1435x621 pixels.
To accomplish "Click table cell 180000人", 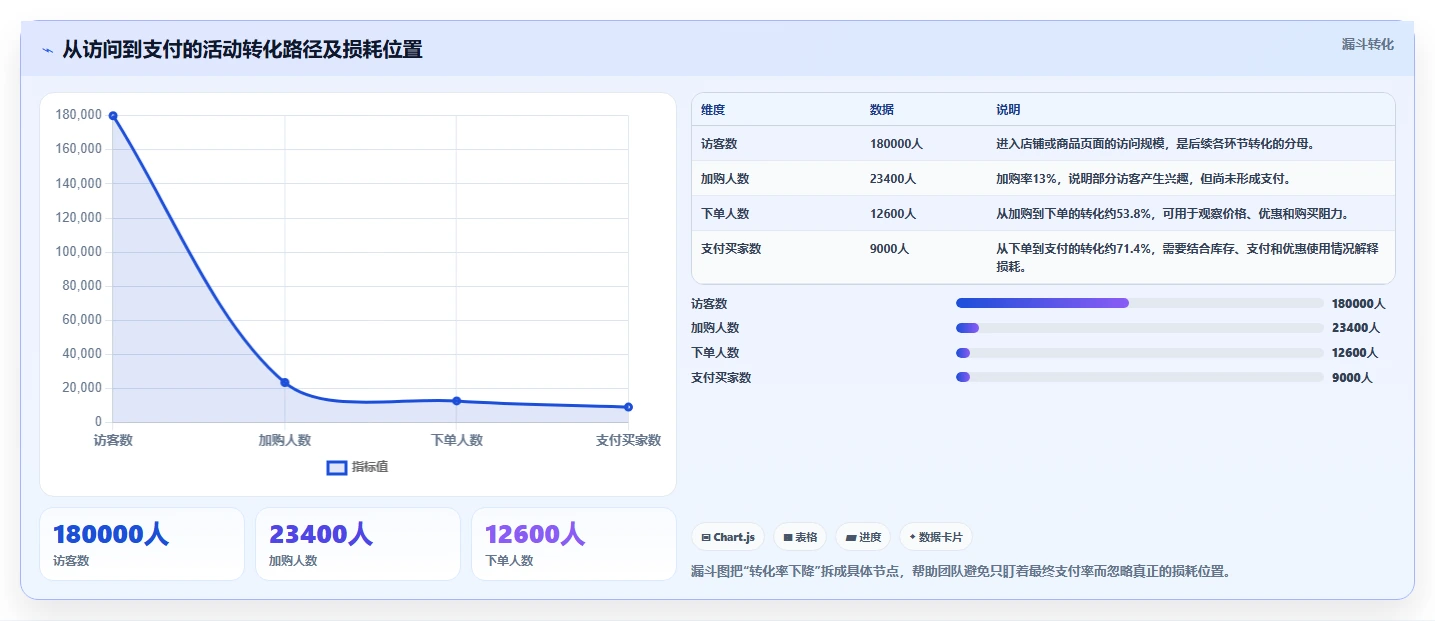I will coord(896,144).
